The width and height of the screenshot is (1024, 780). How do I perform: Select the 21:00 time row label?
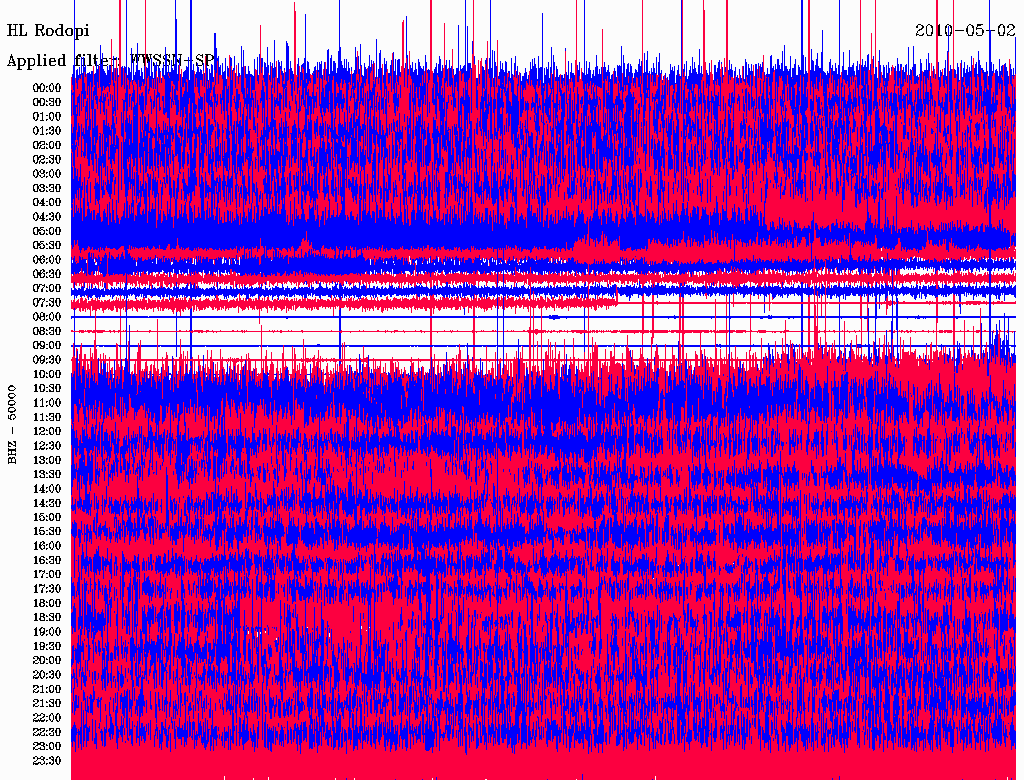pos(47,689)
